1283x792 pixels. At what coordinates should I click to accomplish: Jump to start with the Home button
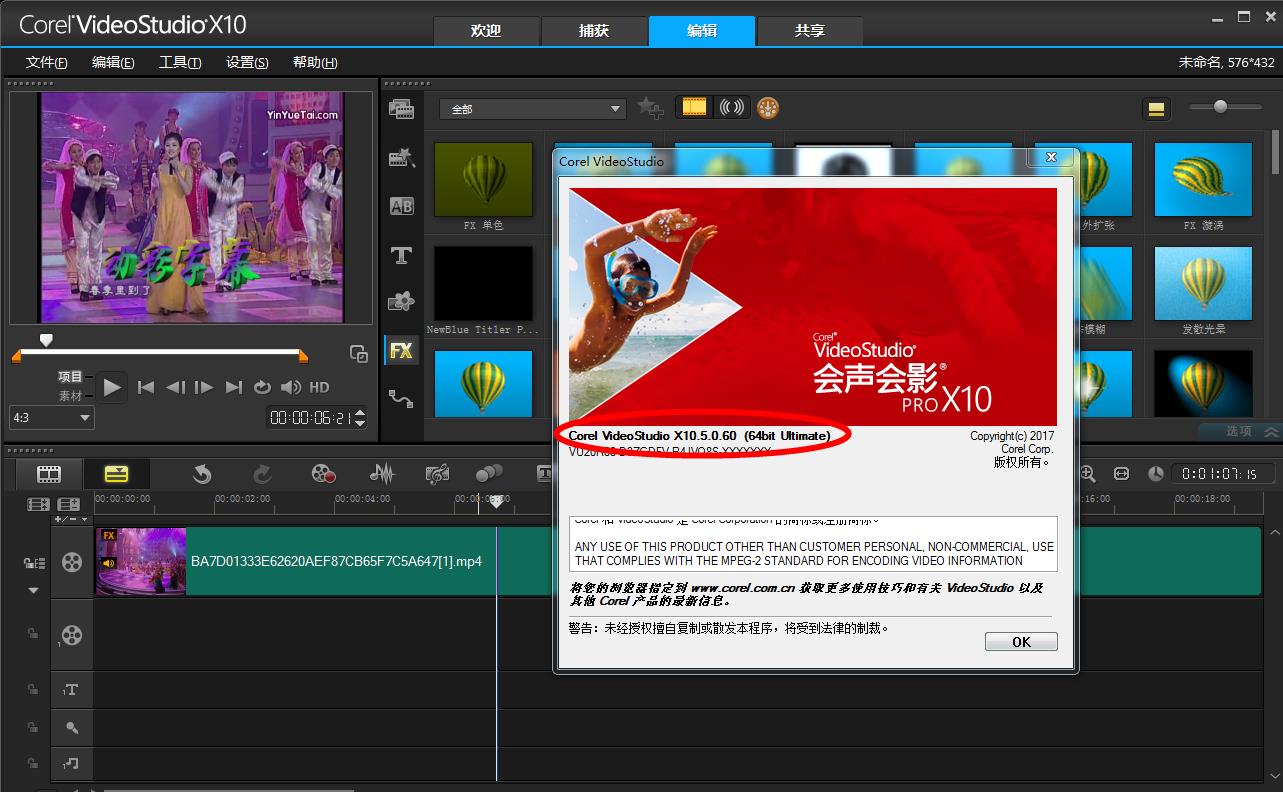point(146,387)
